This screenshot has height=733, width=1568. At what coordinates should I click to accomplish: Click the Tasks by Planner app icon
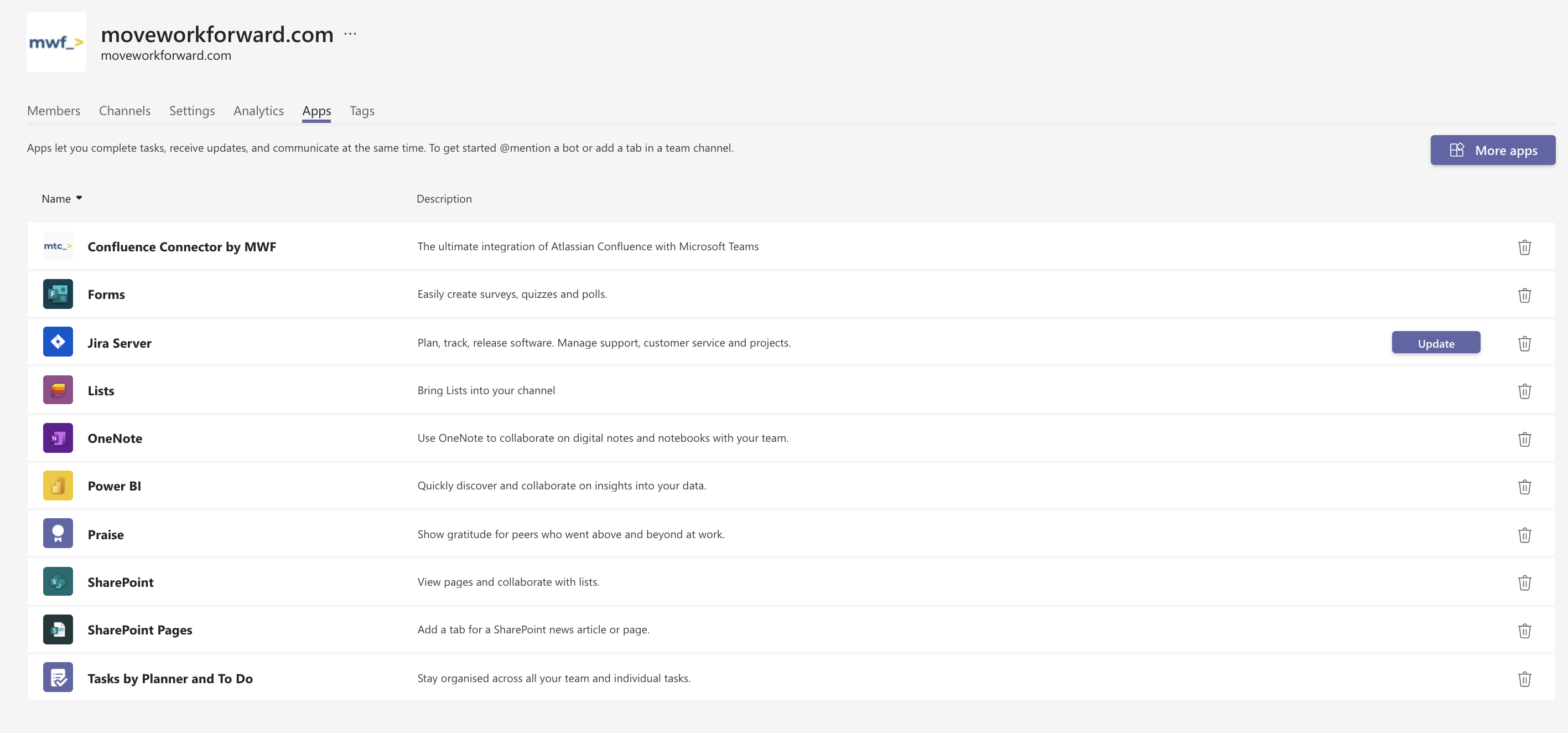click(58, 678)
